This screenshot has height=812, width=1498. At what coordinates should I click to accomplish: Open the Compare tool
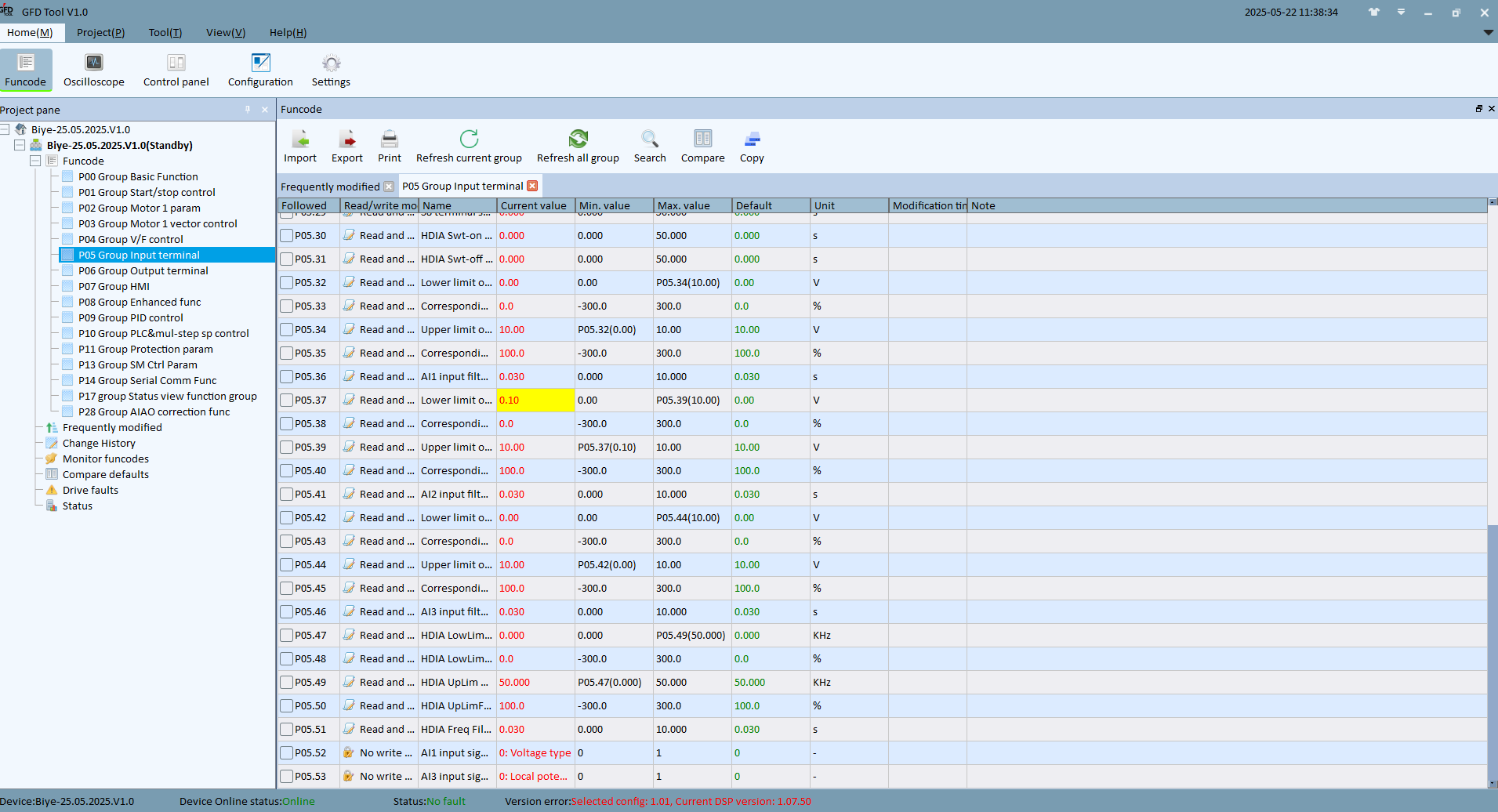pos(702,147)
